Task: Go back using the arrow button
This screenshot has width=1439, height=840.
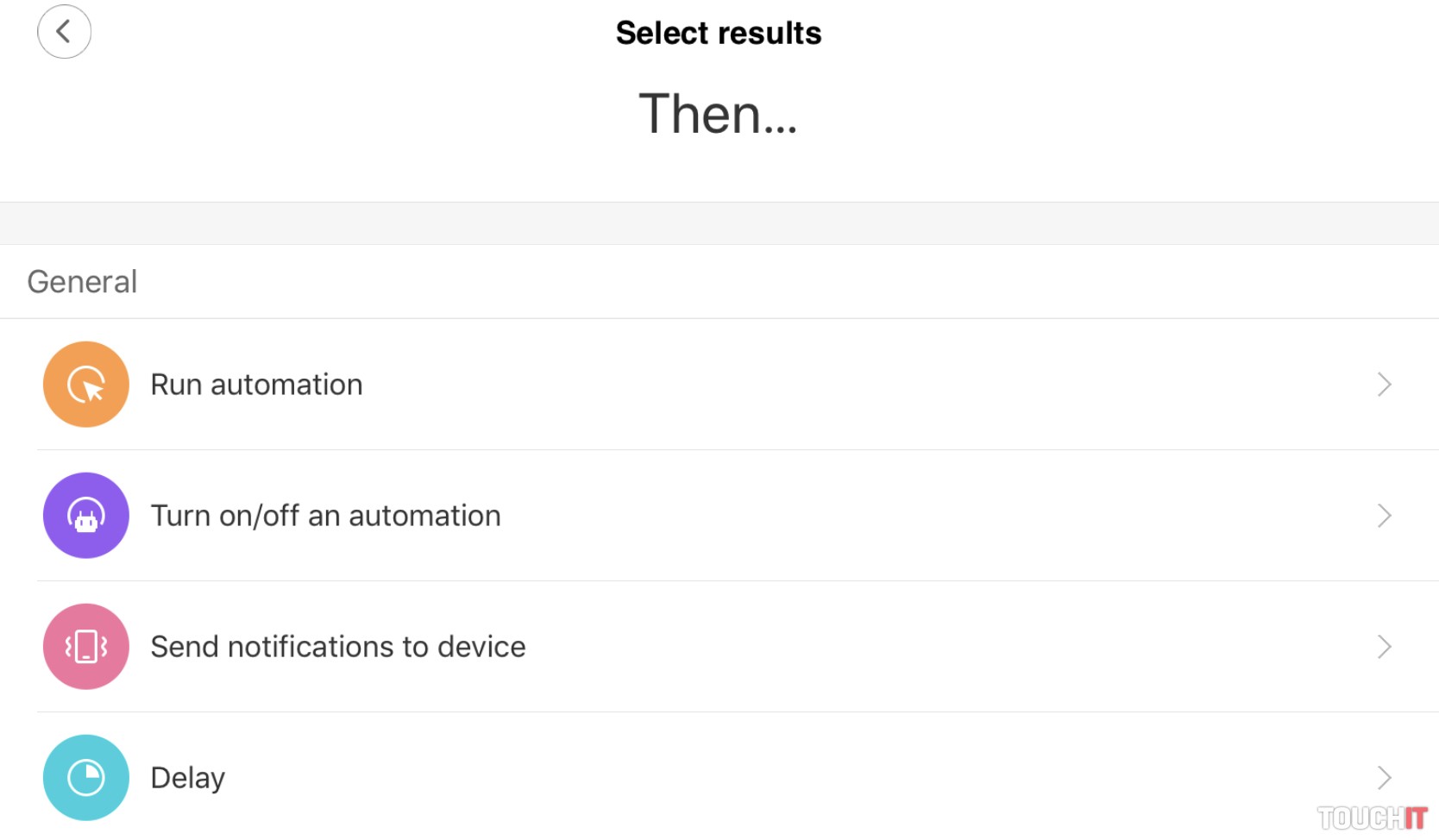Action: 64,32
